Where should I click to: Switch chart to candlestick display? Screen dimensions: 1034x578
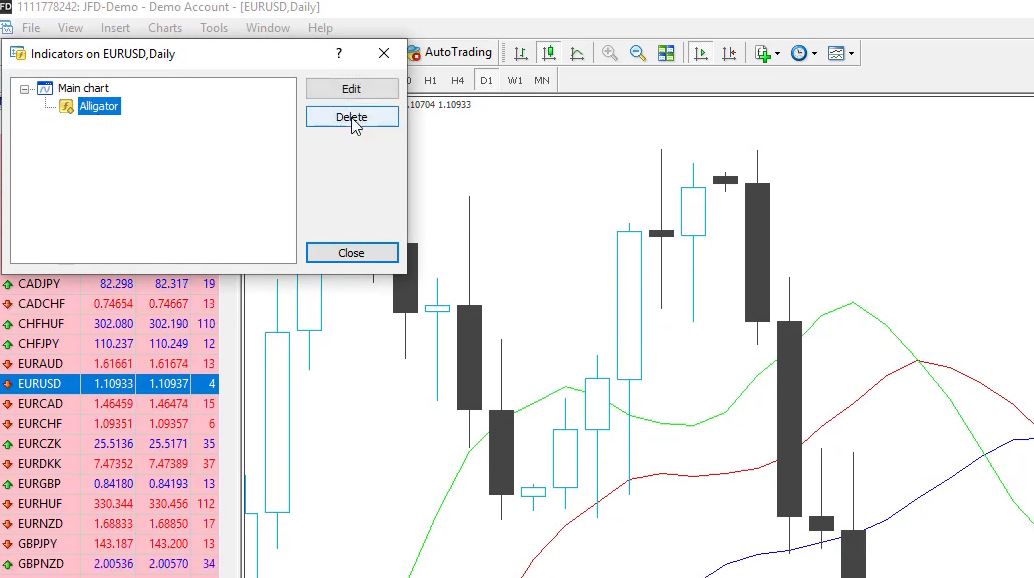click(548, 52)
